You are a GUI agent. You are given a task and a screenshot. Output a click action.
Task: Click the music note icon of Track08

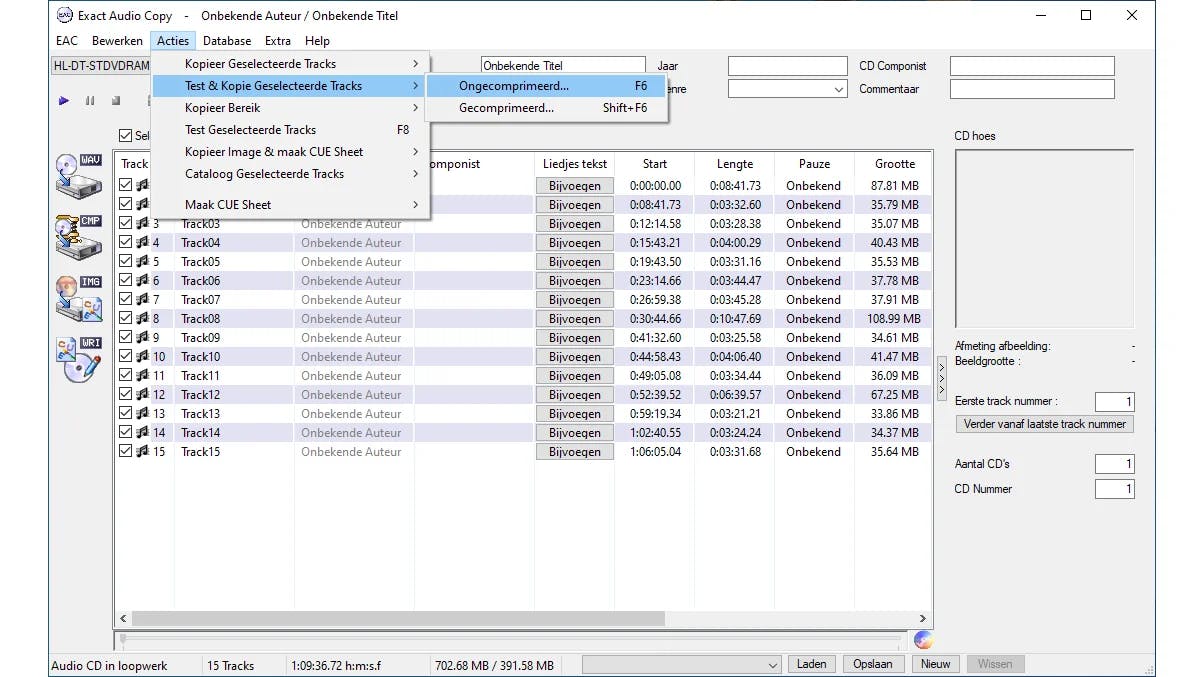(142, 318)
